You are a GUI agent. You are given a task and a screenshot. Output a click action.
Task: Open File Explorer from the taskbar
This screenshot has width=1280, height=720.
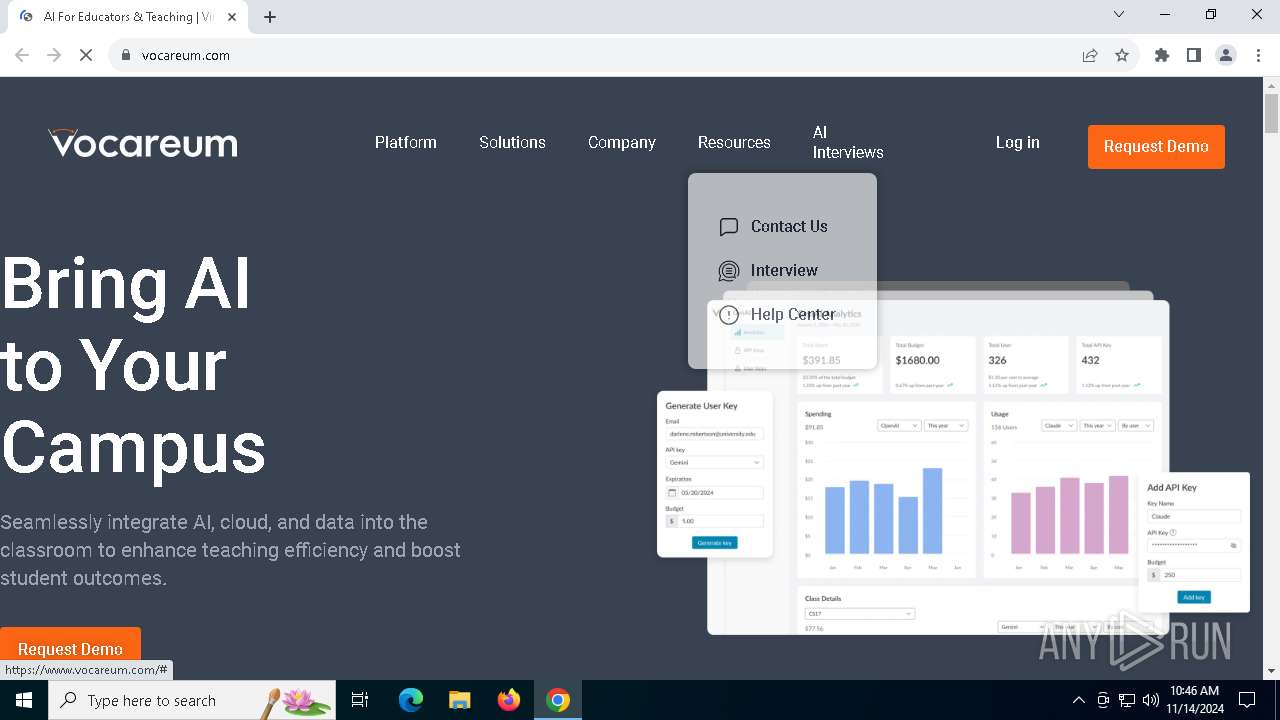pos(460,700)
